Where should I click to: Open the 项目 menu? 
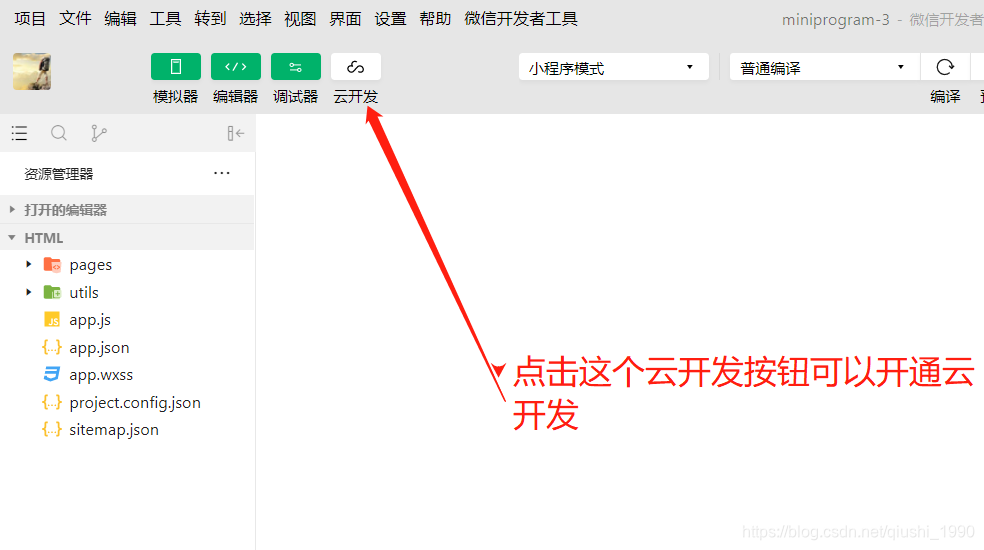click(30, 19)
